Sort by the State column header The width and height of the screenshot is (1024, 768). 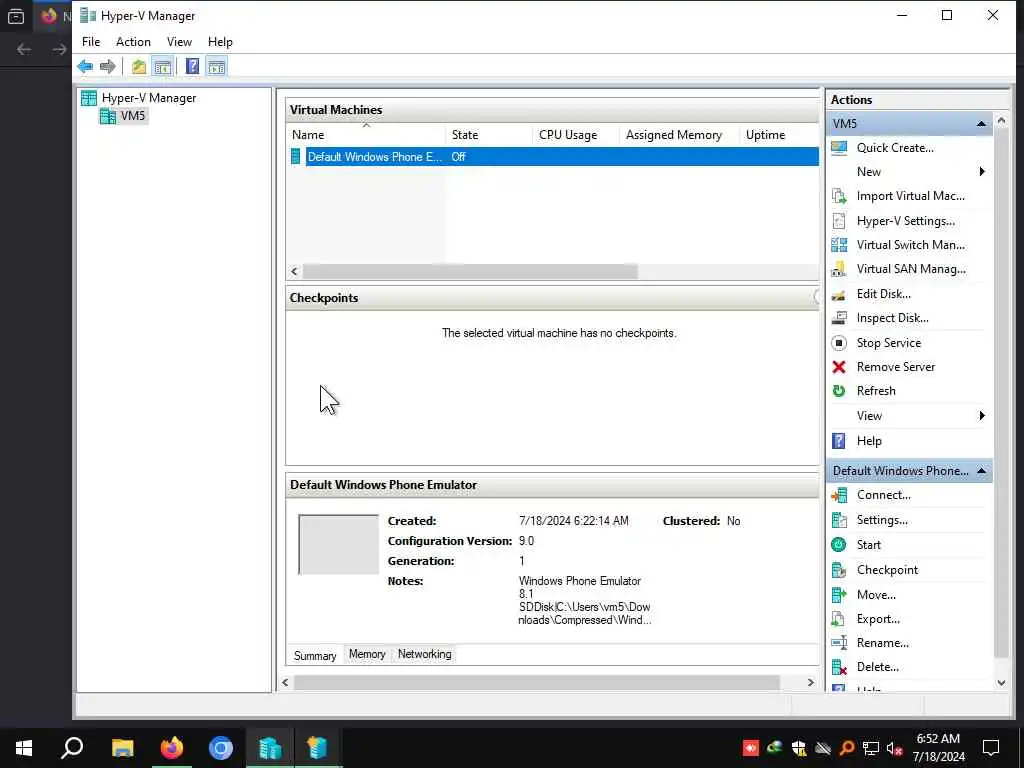pyautogui.click(x=489, y=135)
